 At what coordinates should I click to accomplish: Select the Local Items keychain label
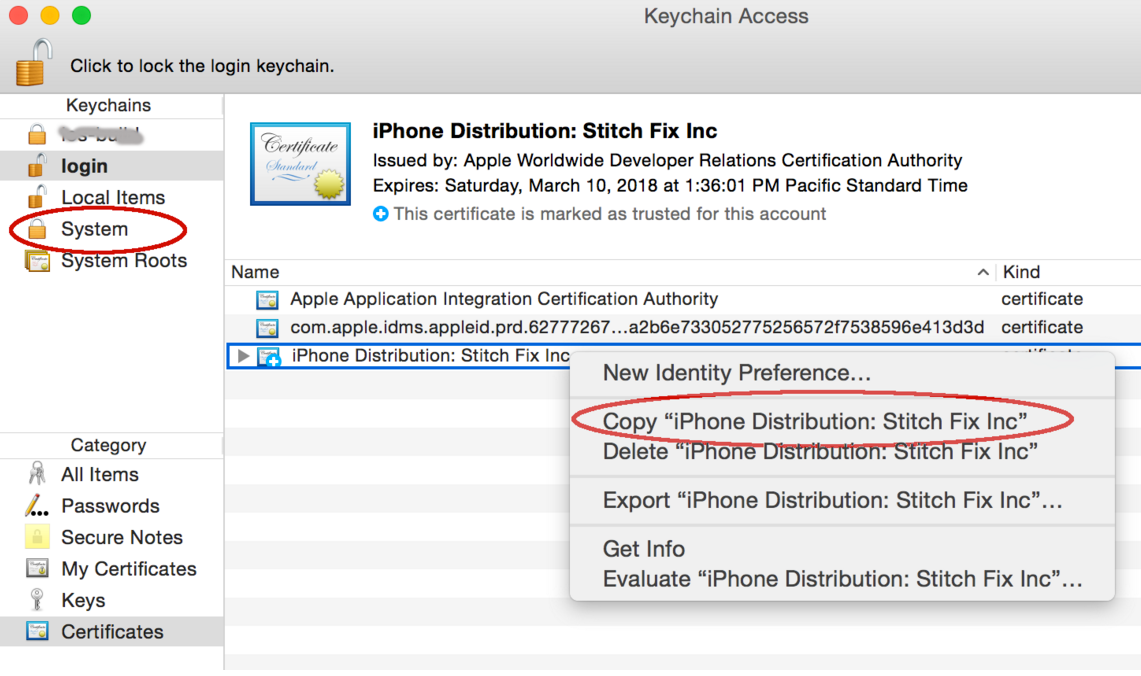[x=113, y=197]
